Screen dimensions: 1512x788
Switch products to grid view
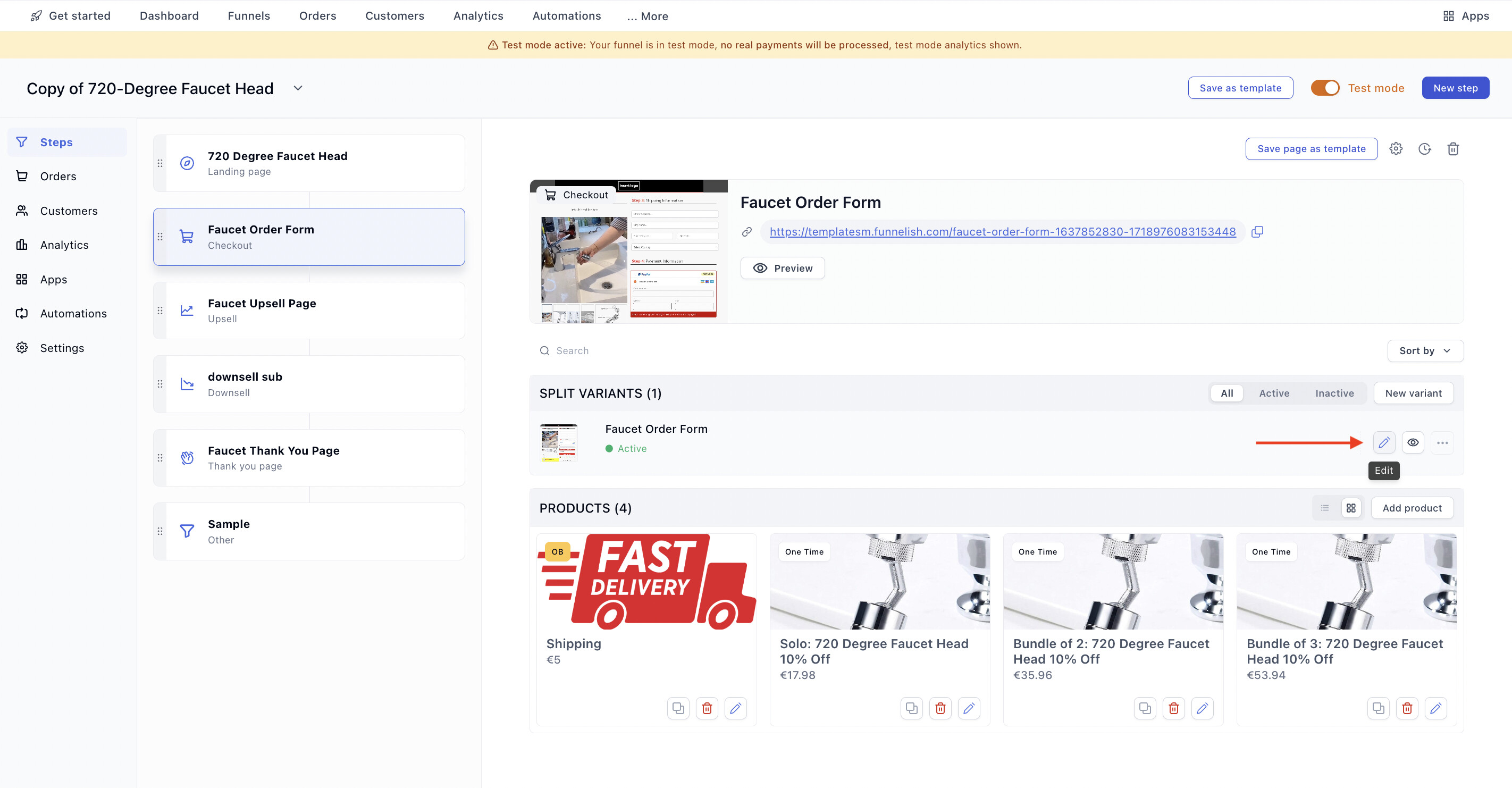point(1350,508)
